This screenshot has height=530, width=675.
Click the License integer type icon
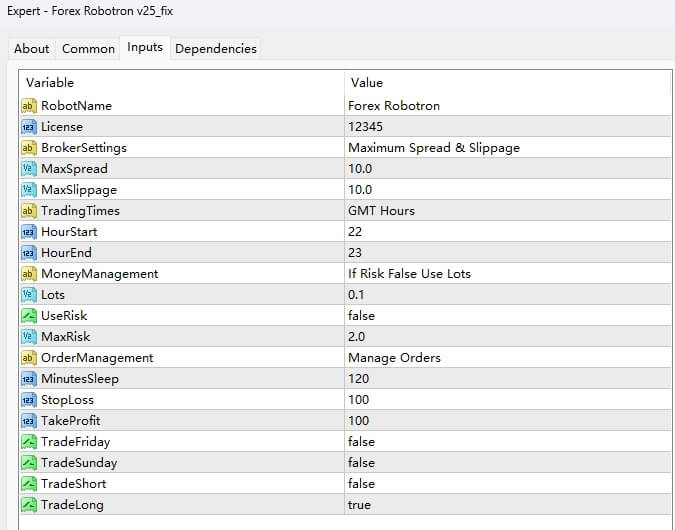click(x=28, y=126)
